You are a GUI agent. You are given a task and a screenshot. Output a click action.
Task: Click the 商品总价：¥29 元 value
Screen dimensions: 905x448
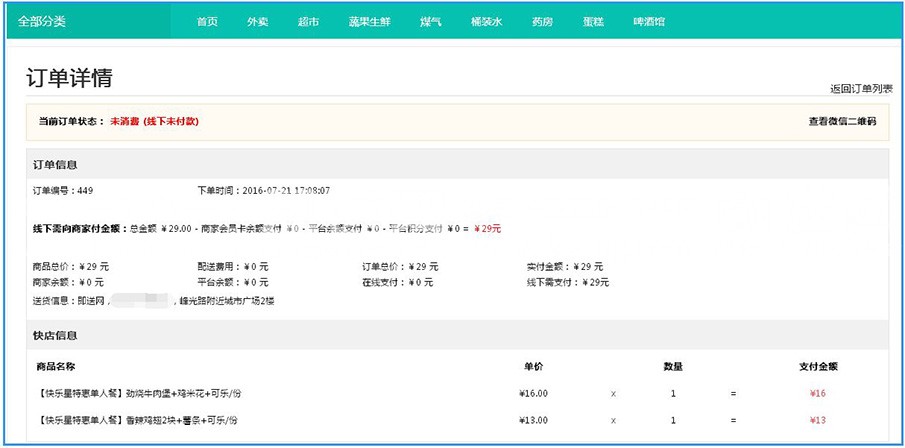coord(71,267)
